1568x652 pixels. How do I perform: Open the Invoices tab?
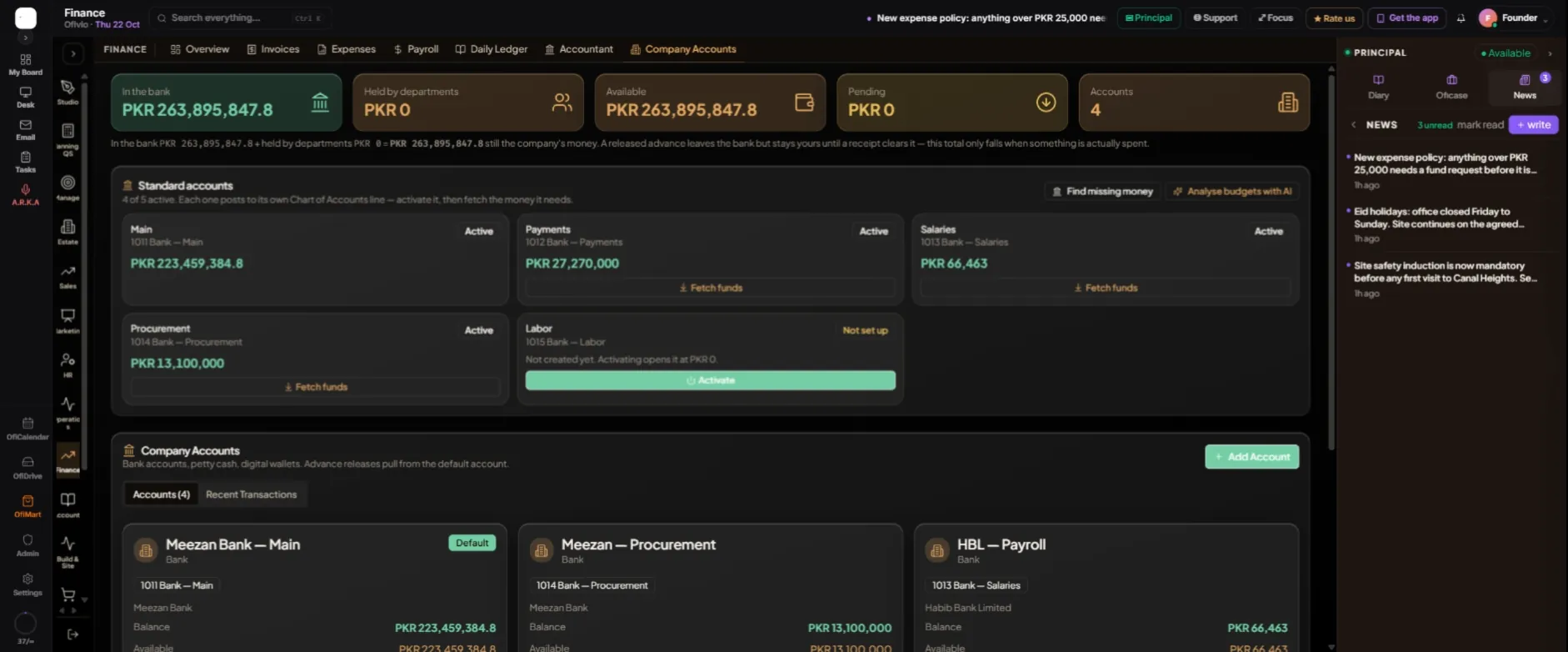[x=273, y=49]
